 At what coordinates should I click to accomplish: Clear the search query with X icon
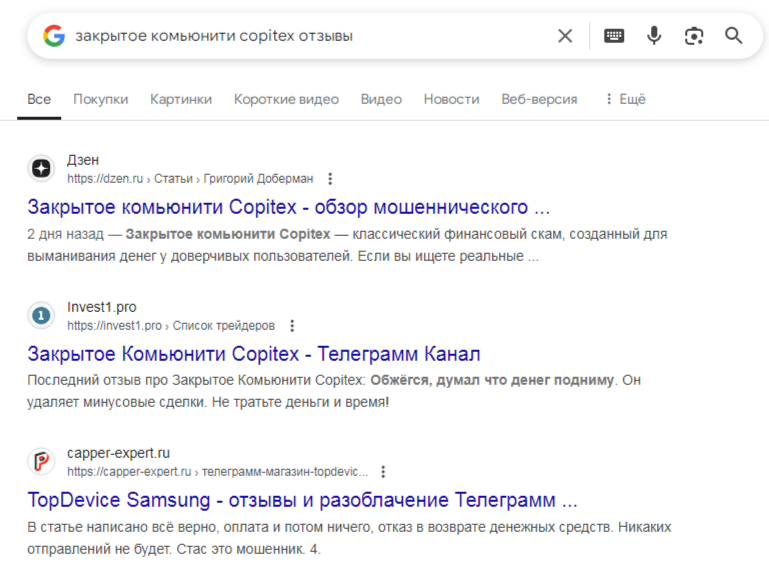[565, 36]
